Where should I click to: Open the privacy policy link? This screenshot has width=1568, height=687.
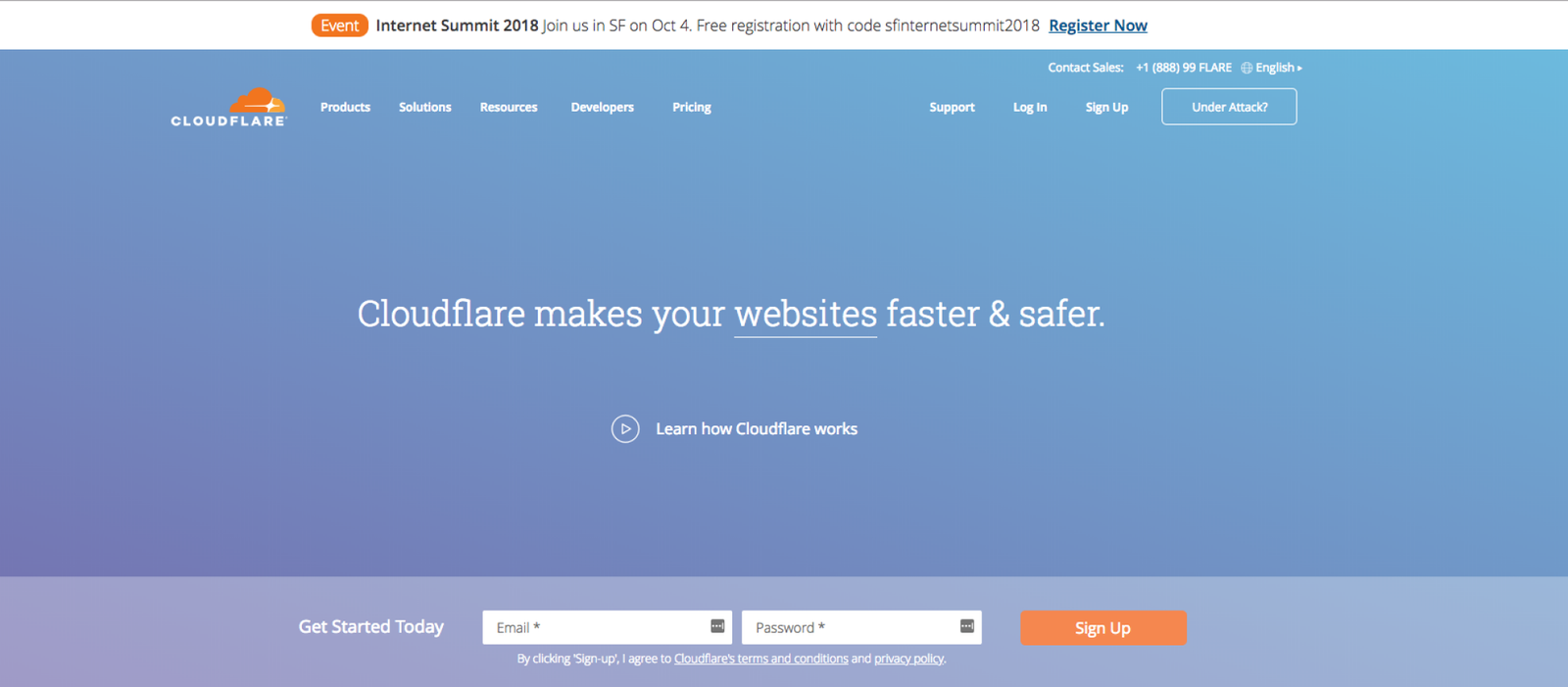coord(908,659)
